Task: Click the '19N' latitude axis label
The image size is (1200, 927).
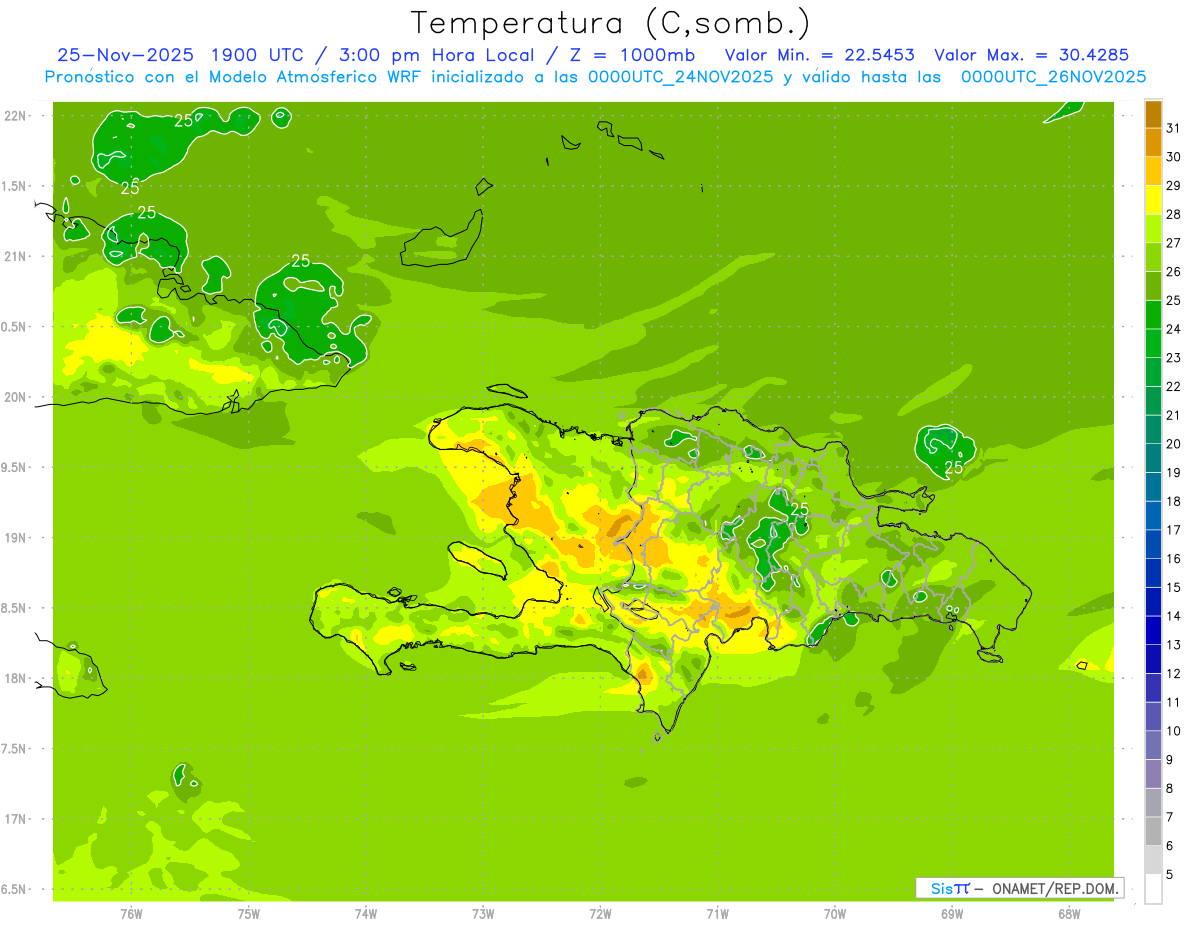Action: click(x=16, y=538)
